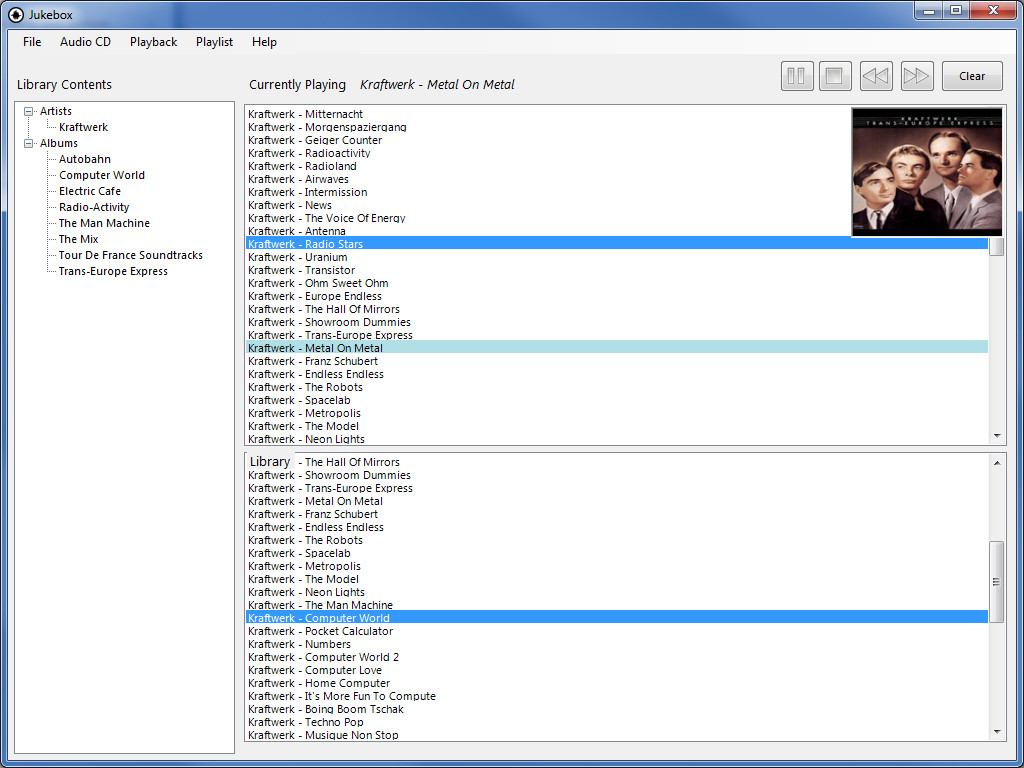
Task: Pause the current track
Action: tap(797, 76)
